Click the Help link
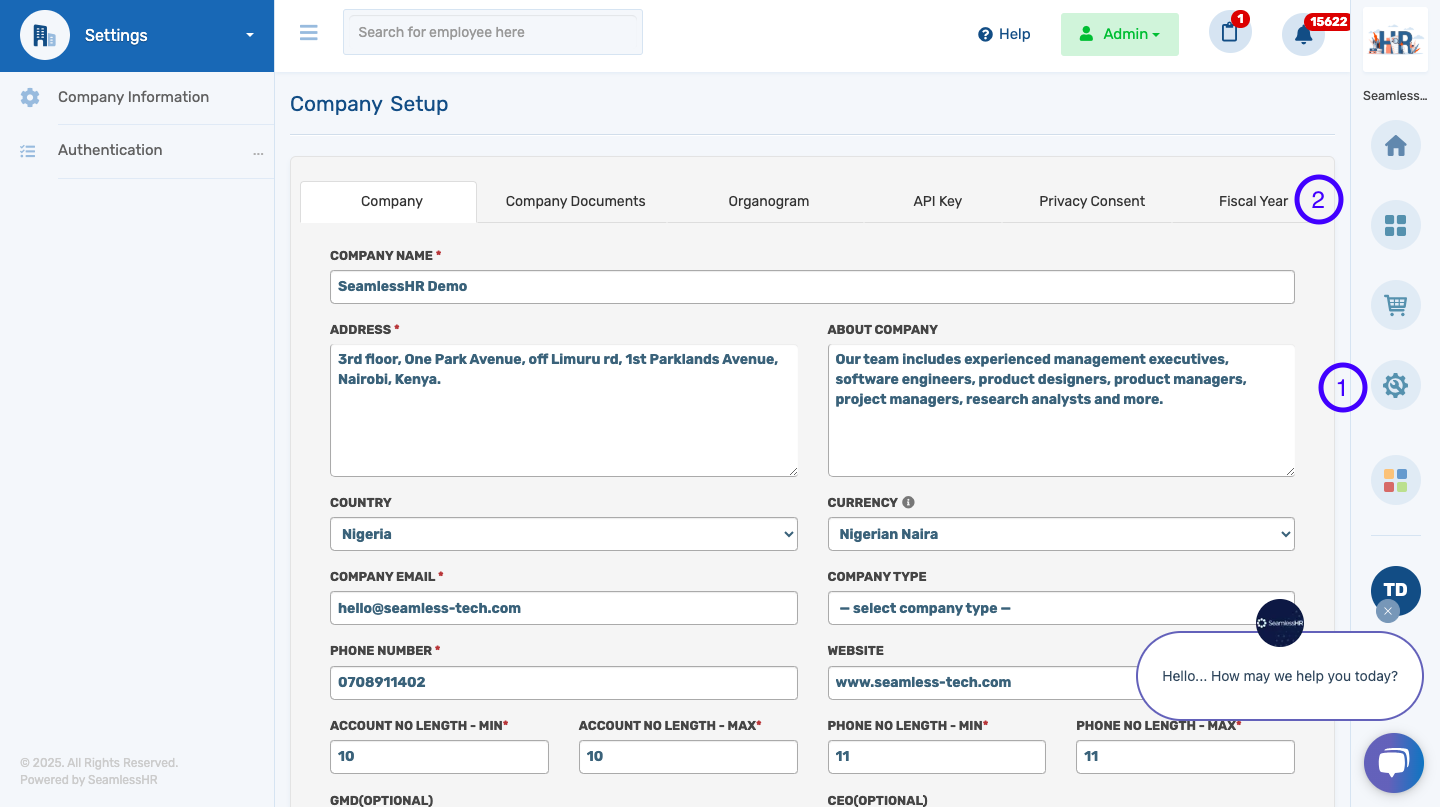The height and width of the screenshot is (807, 1440). coord(1004,34)
